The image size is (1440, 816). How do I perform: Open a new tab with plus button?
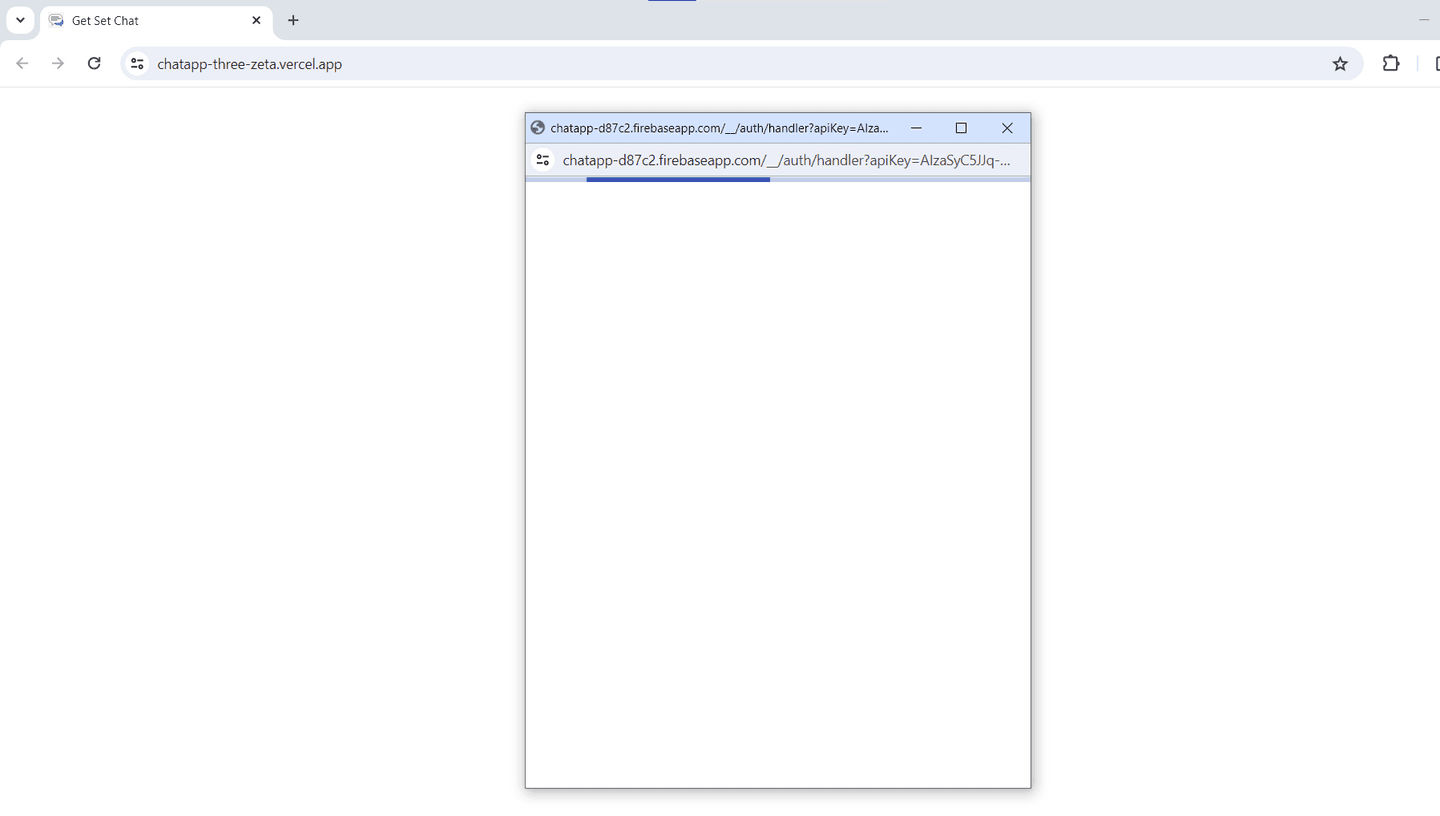pyautogui.click(x=293, y=20)
